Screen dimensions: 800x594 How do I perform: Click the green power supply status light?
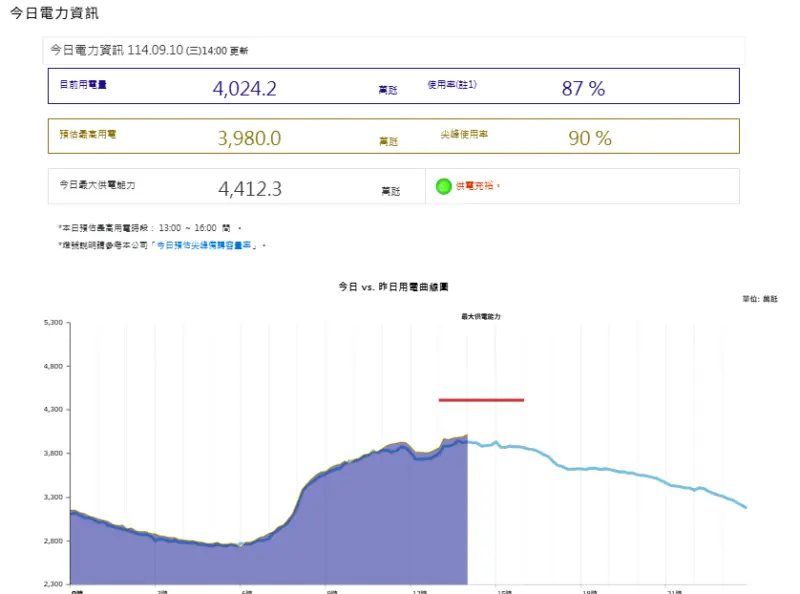coord(444,186)
